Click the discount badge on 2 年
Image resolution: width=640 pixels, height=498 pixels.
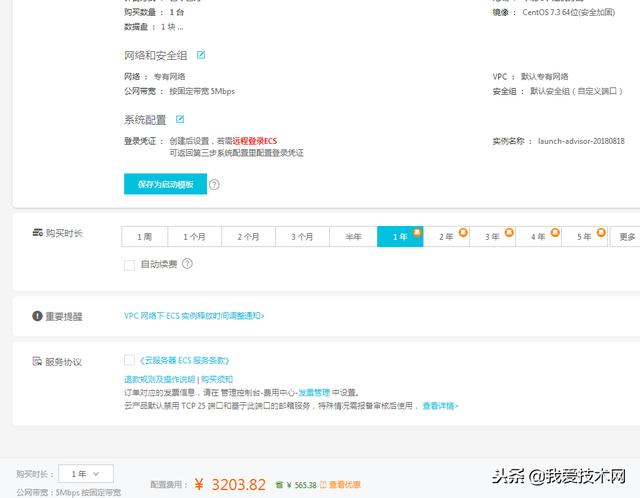click(x=463, y=232)
